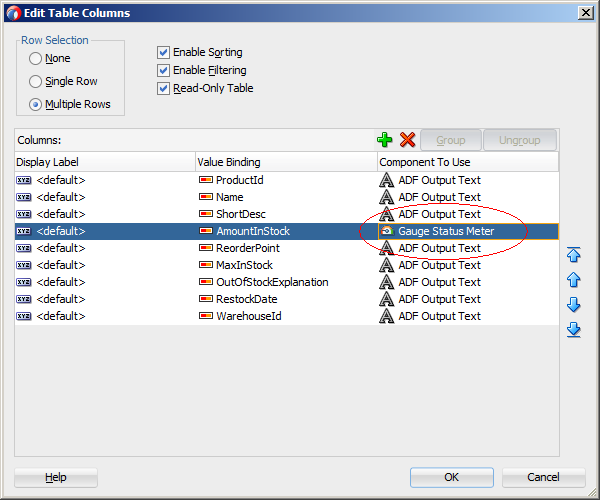Select the MaxInStock value binding
Viewport: 600px width, 500px height.
coord(244,265)
